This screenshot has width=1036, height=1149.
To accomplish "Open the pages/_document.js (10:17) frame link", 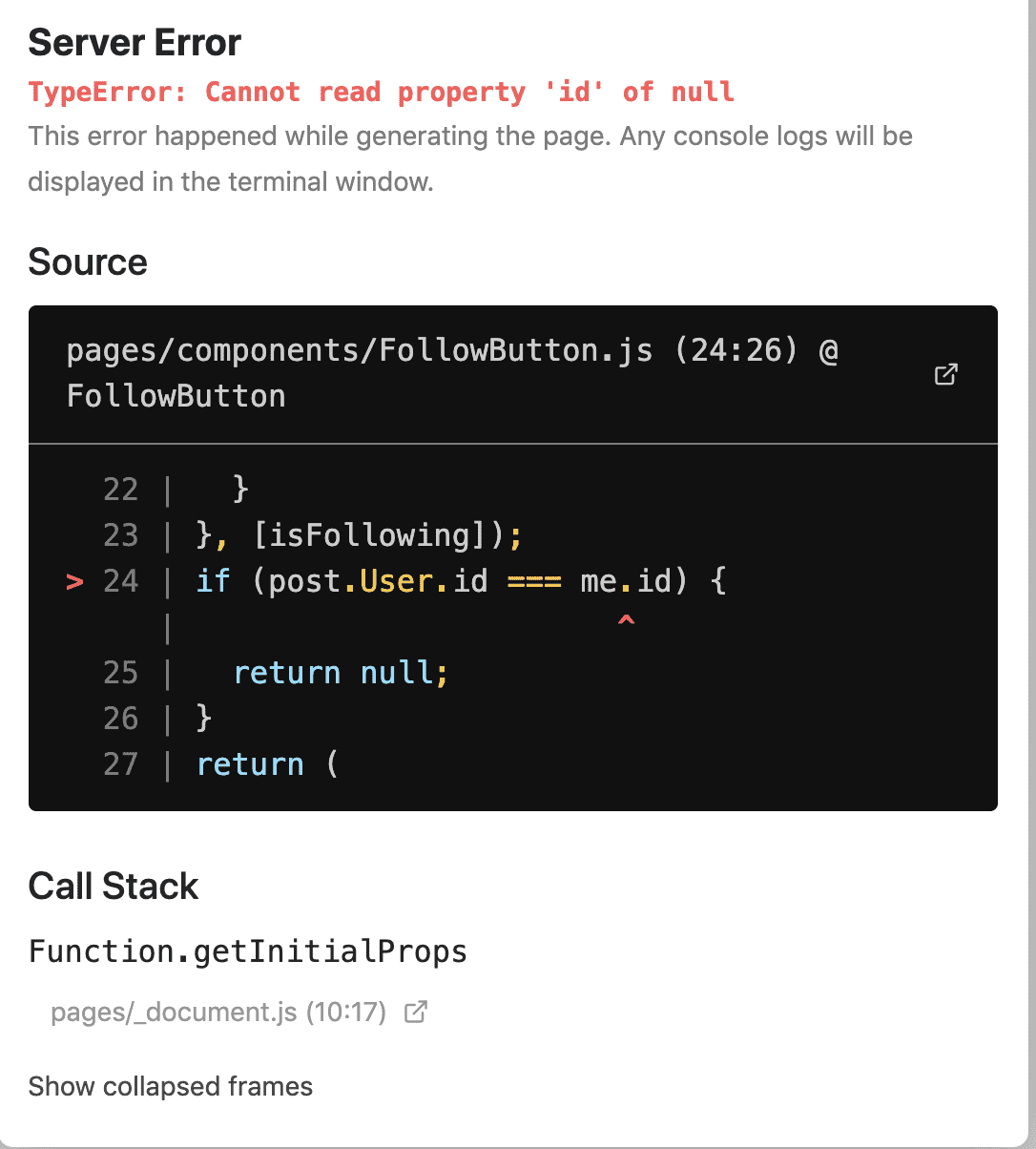I will click(218, 1013).
